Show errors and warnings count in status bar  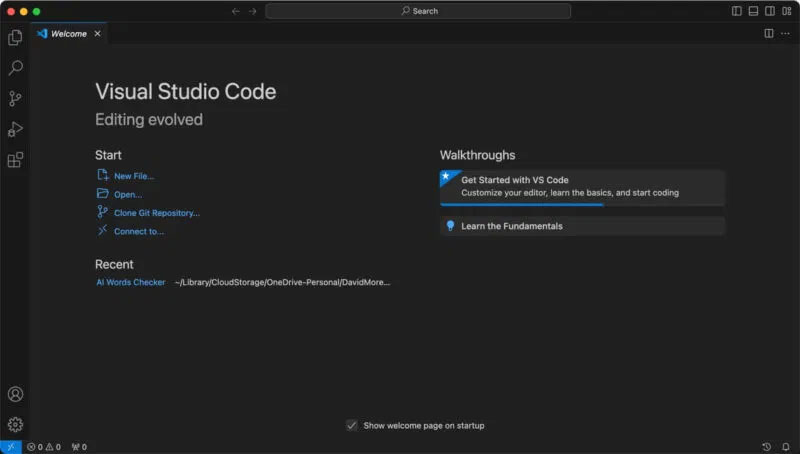44,447
